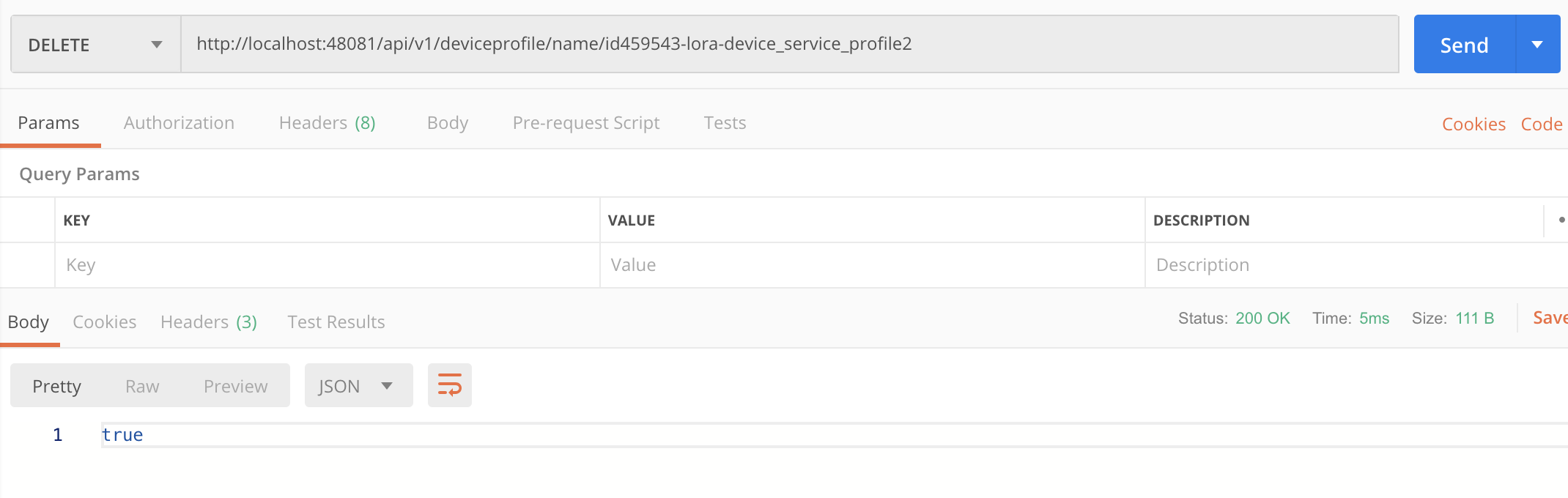Open the Test Results tab
This screenshot has width=1568, height=498.
[x=336, y=322]
